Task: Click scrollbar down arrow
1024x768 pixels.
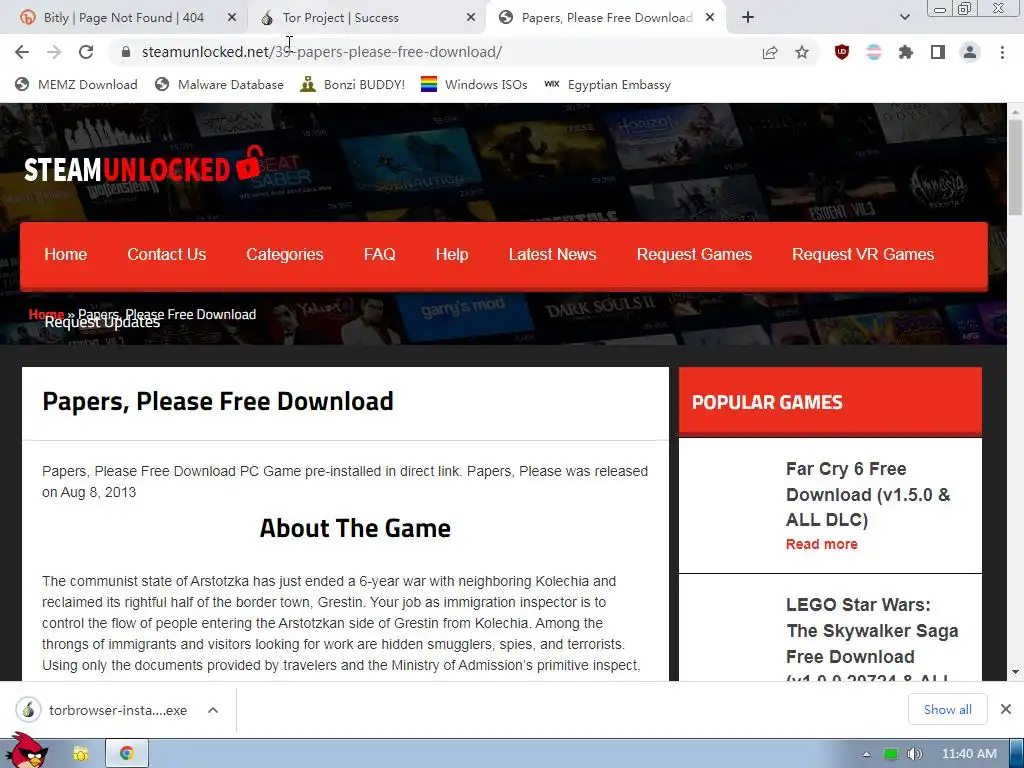Action: click(1015, 672)
